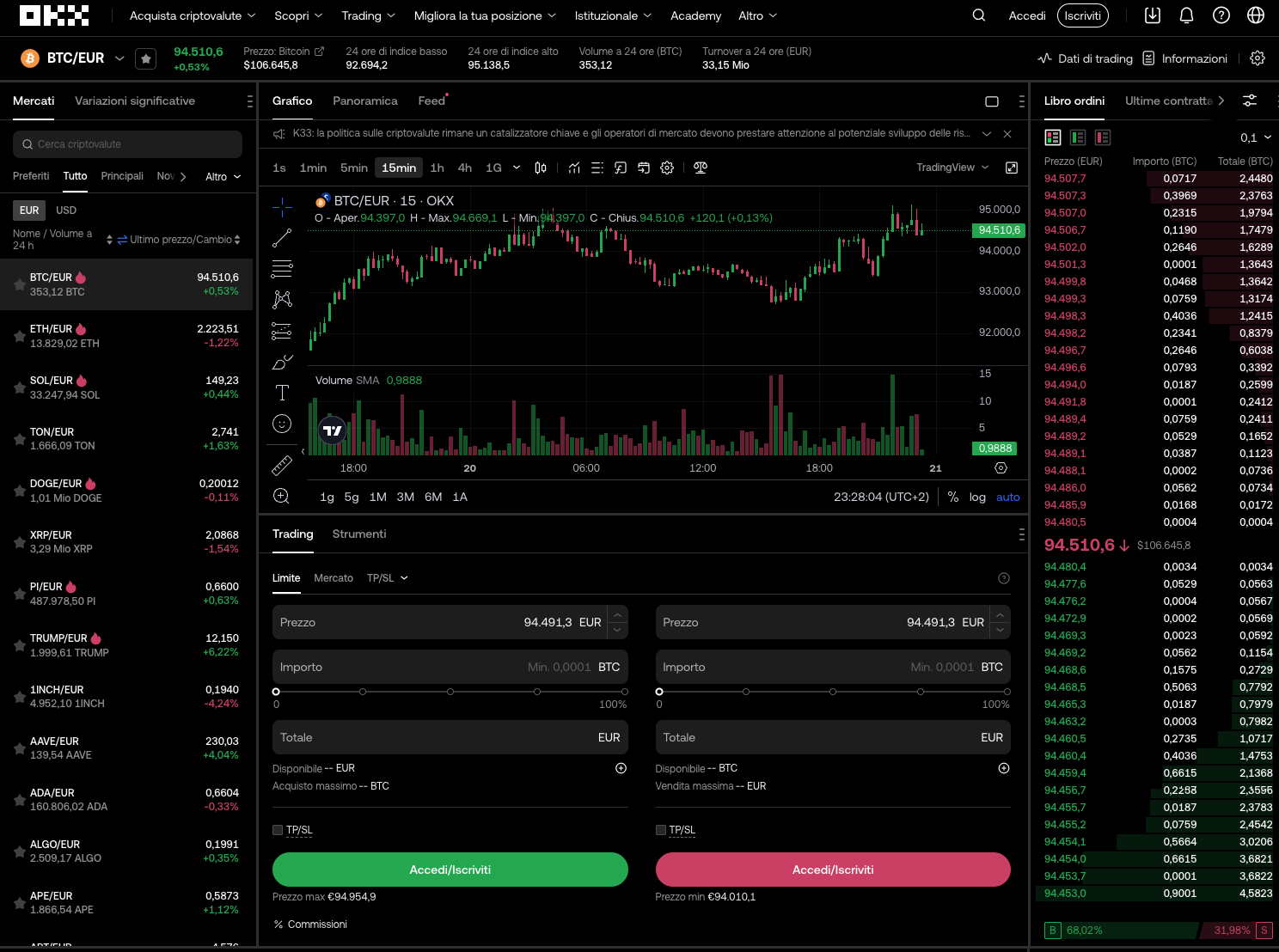Screen dimensions: 1279x952
Task: Switch to the Panoramica tab
Action: (x=365, y=101)
